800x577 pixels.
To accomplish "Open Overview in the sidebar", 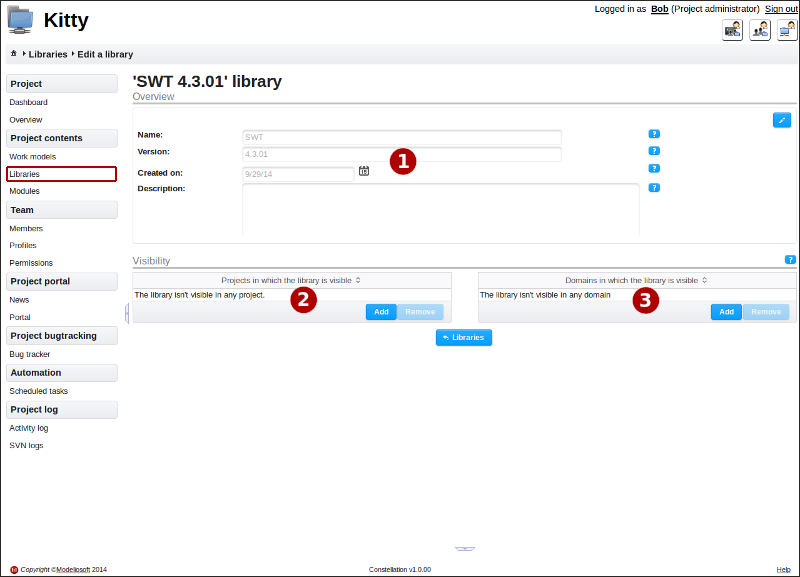I will pyautogui.click(x=26, y=120).
